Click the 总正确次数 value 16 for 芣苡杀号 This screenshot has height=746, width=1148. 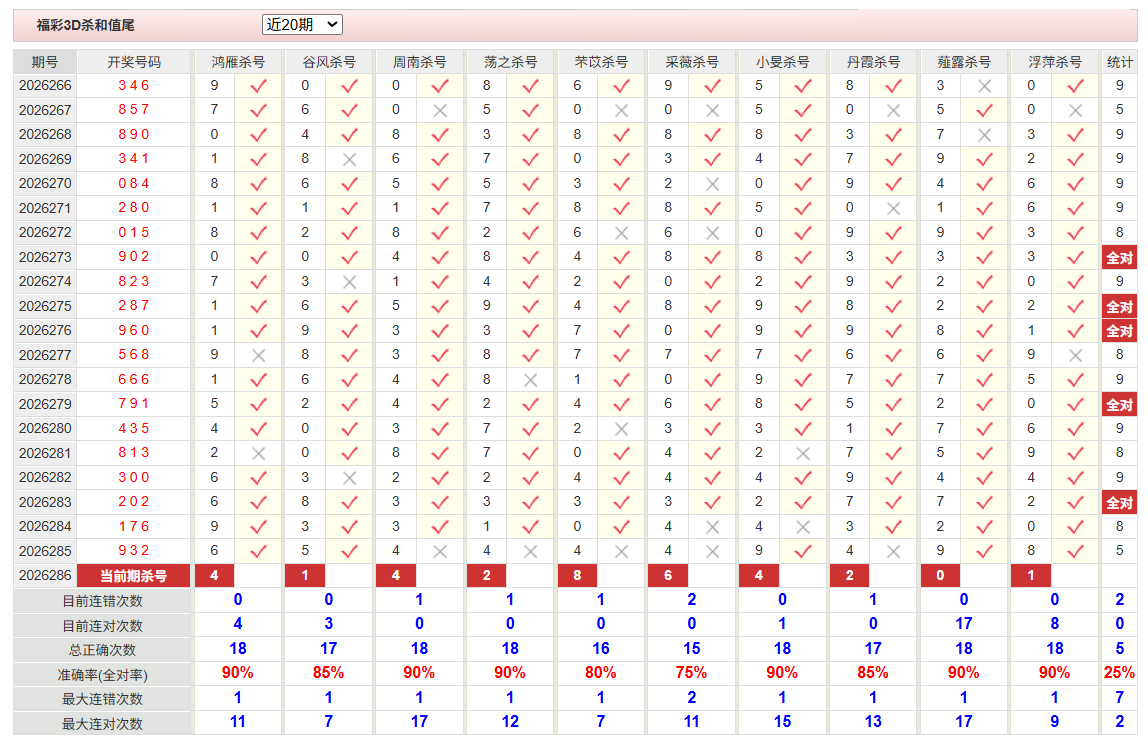pos(600,649)
